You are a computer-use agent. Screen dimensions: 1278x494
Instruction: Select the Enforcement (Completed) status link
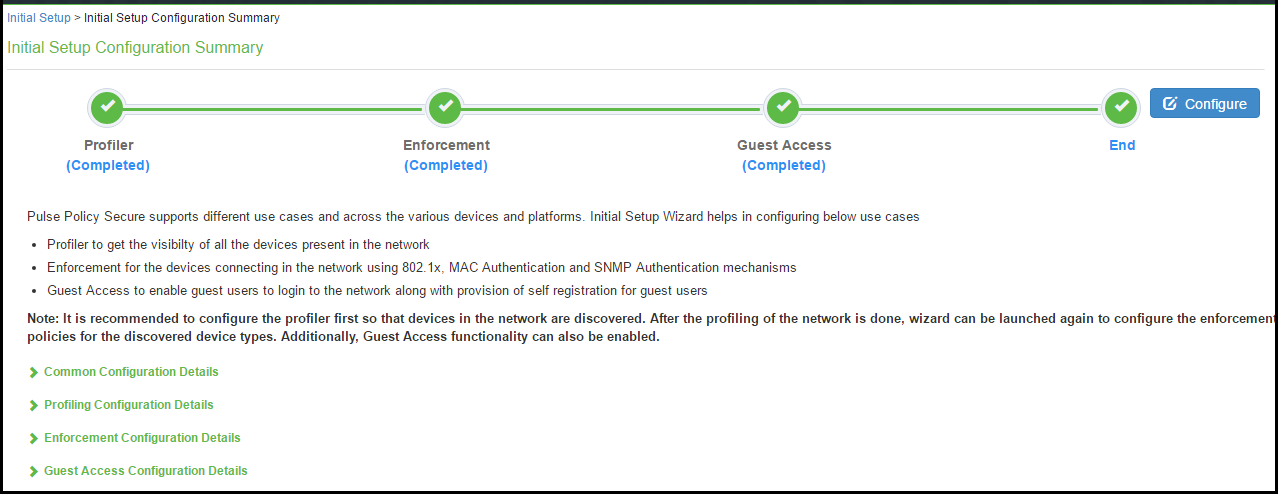[446, 166]
